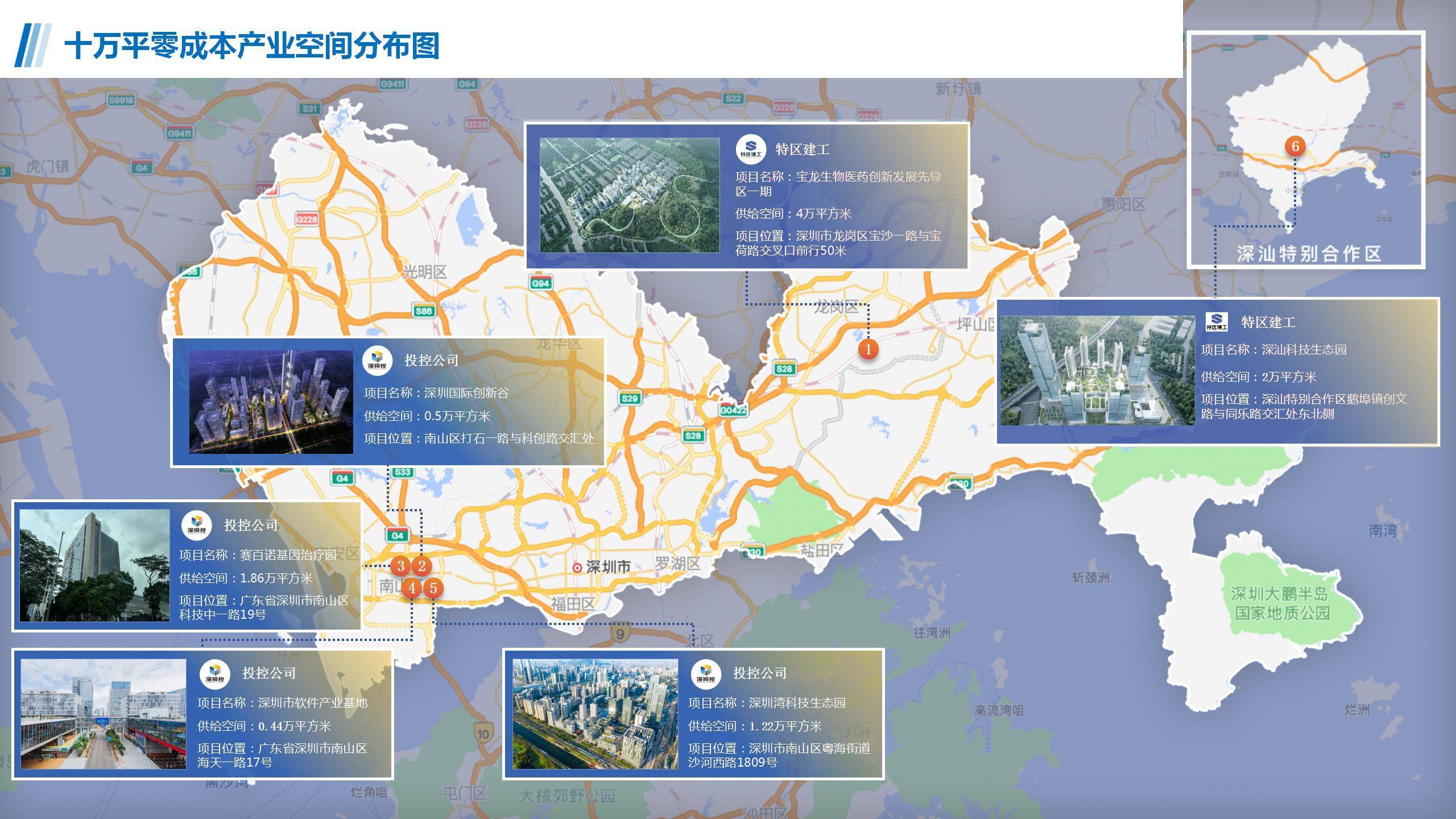This screenshot has height=819, width=1456.
Task: Click 深投控 logo in 软件产业基地 card
Action: (214, 673)
